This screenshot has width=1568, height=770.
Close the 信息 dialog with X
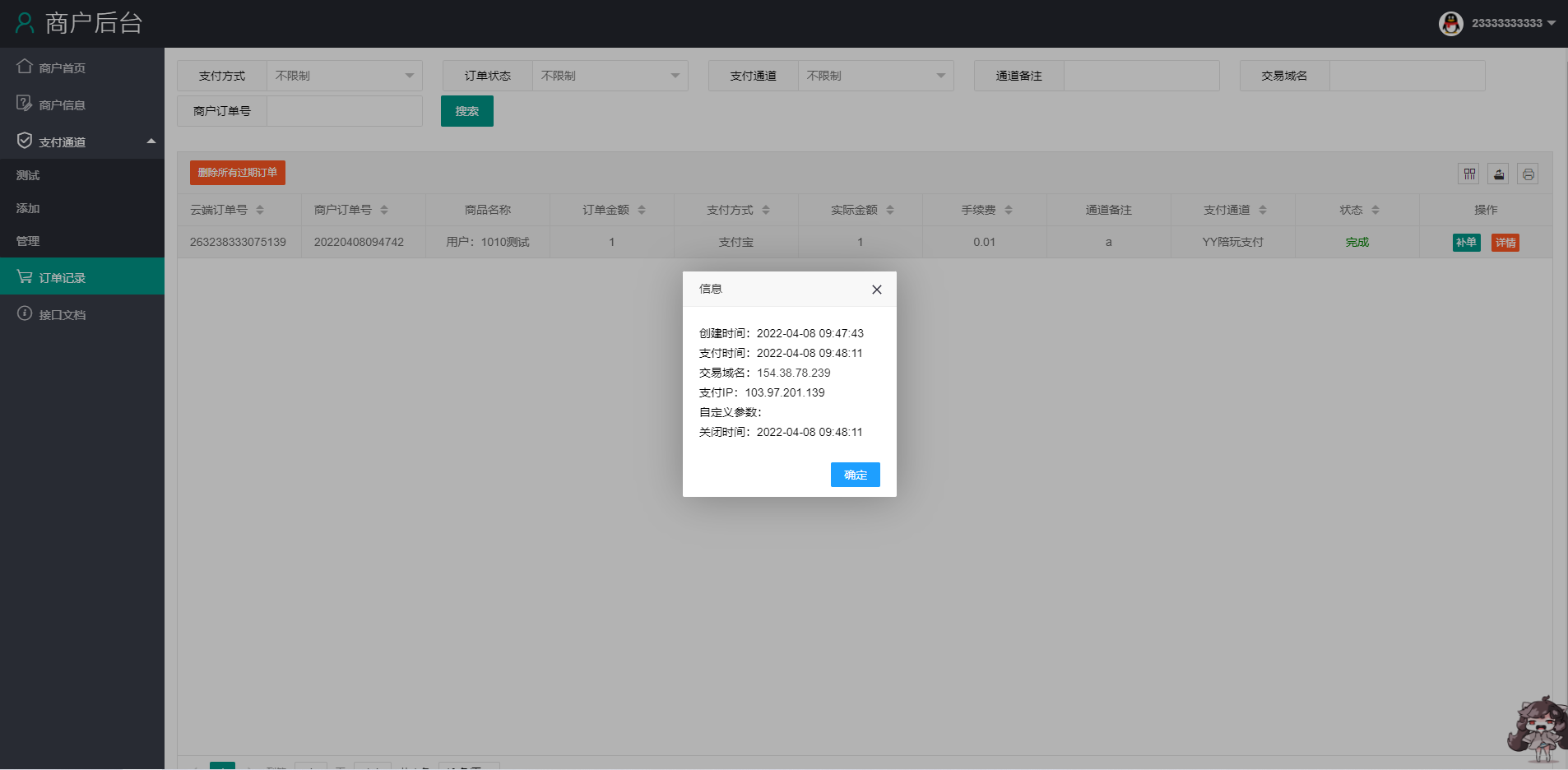876,290
